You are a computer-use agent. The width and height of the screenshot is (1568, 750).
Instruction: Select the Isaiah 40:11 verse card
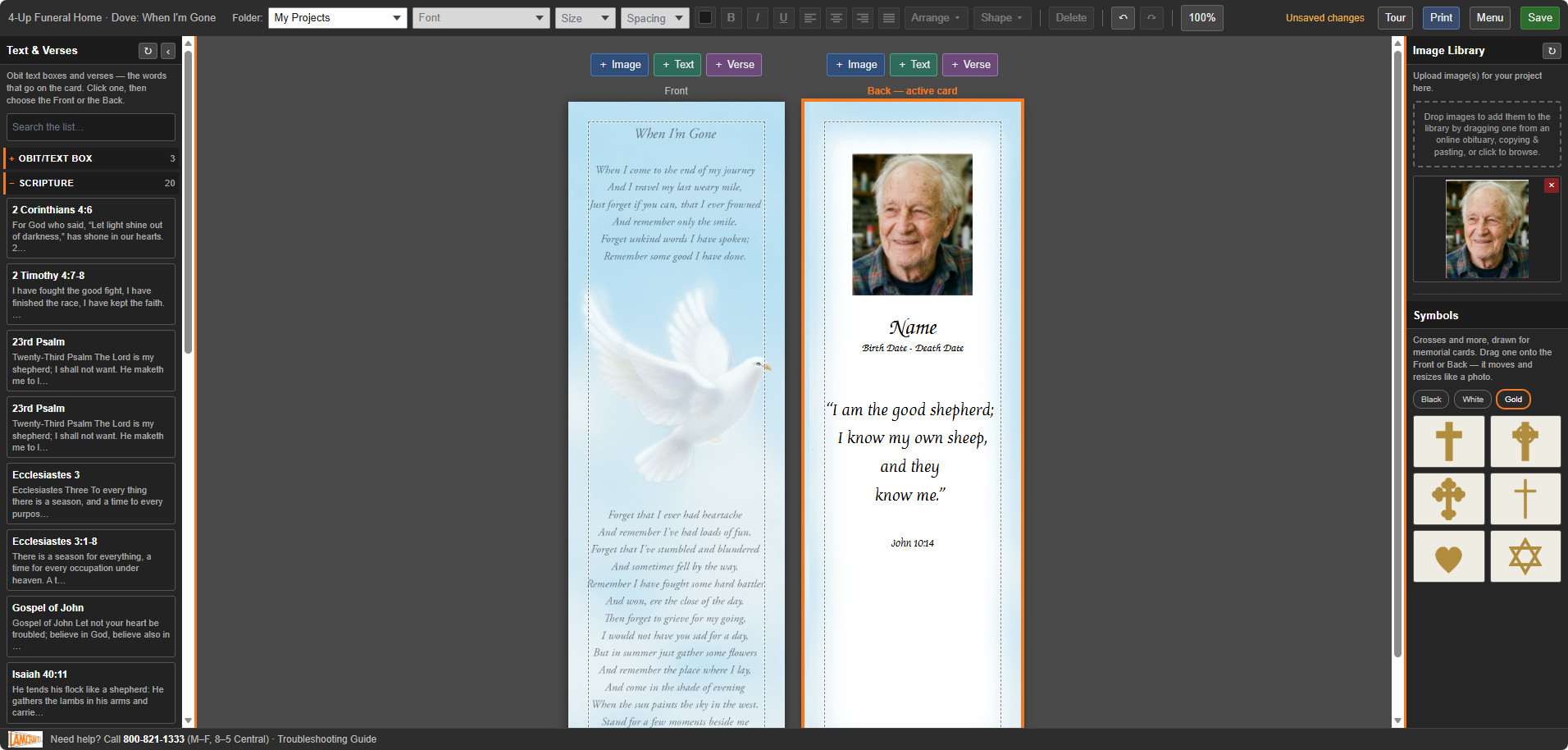tap(91, 693)
